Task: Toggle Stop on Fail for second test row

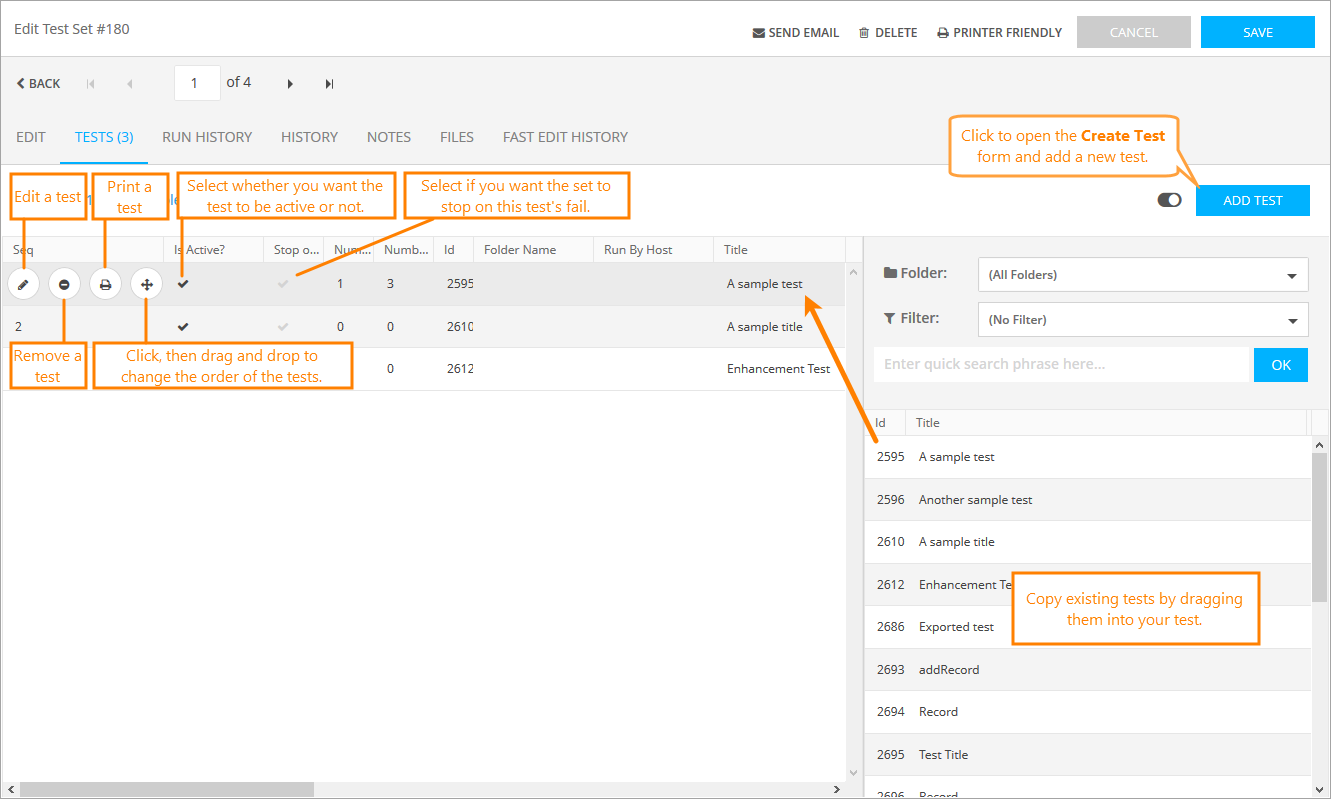Action: tap(283, 327)
